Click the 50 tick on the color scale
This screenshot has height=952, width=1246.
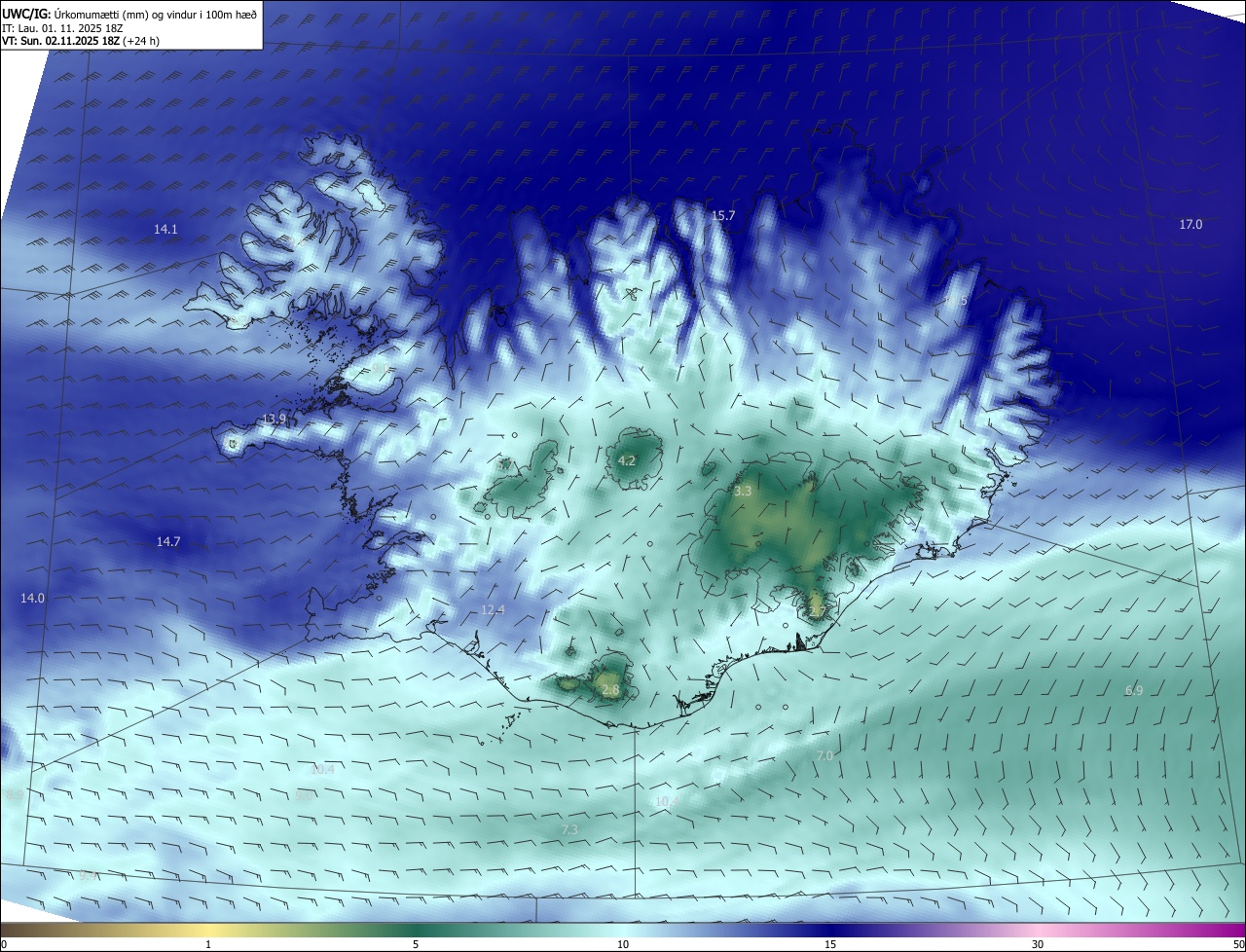(1238, 944)
